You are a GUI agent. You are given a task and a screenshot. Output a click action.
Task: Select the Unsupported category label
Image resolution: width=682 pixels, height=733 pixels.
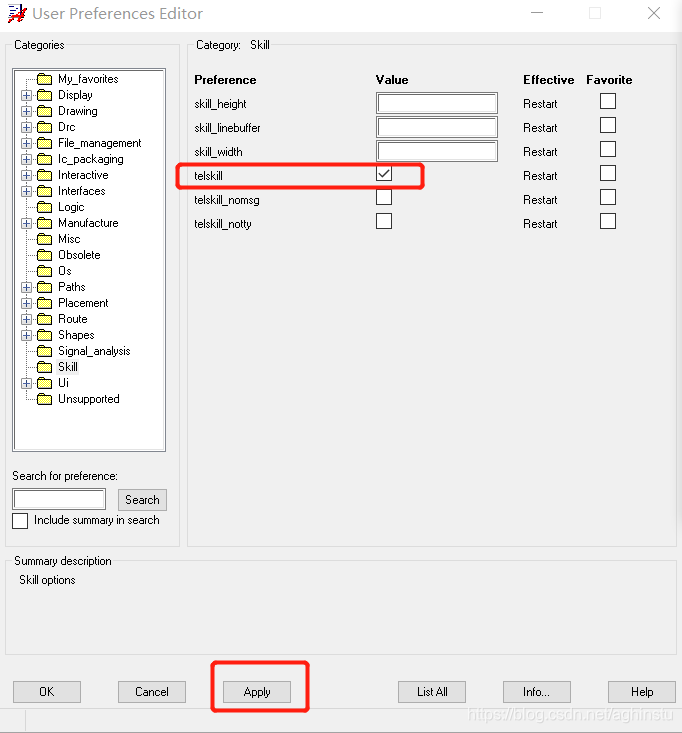89,399
